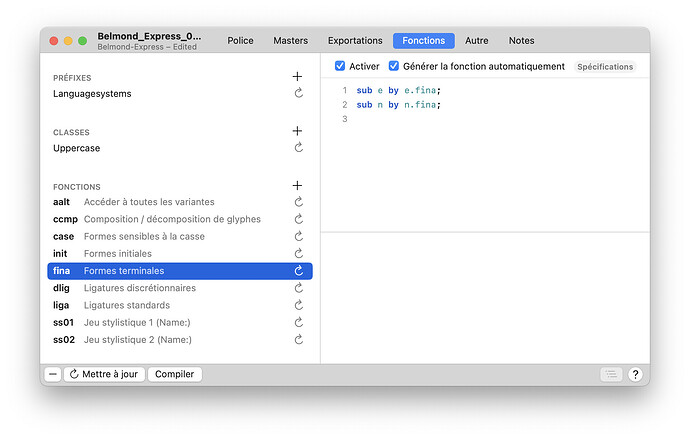Uncheck the Activer checkbox
The height and width of the screenshot is (438, 690).
[340, 67]
